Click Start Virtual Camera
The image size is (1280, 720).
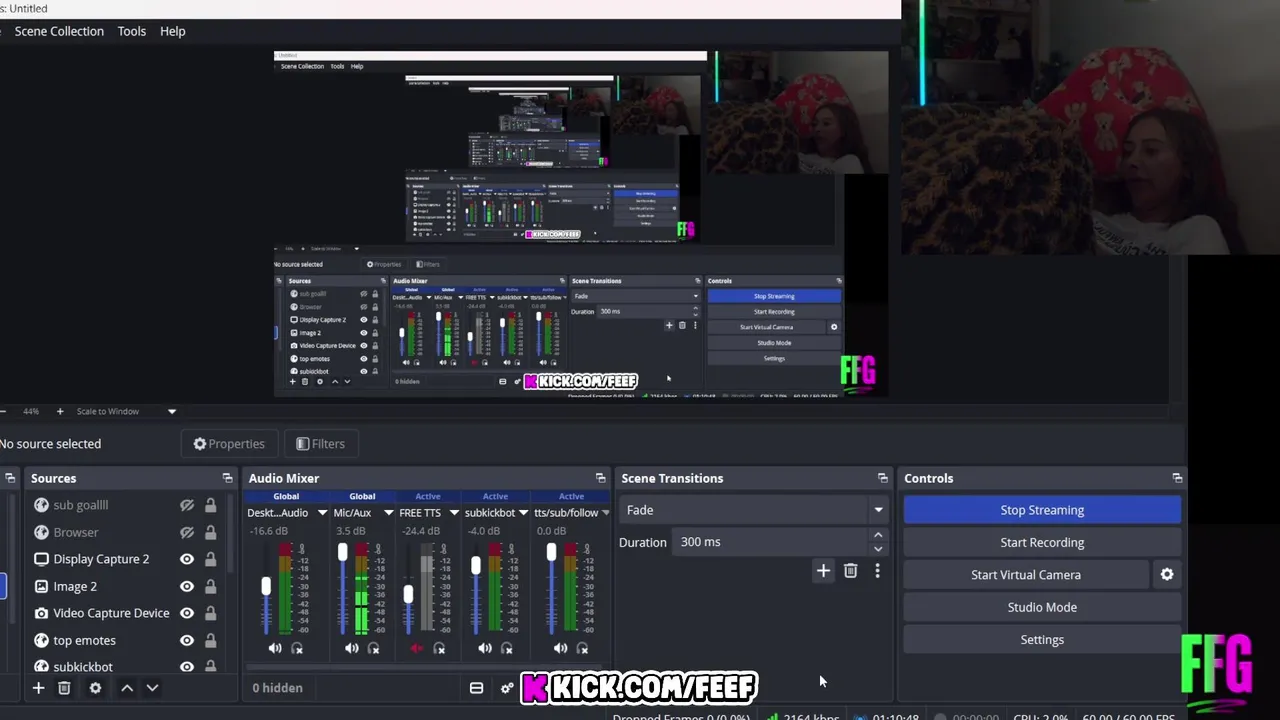tap(1026, 575)
